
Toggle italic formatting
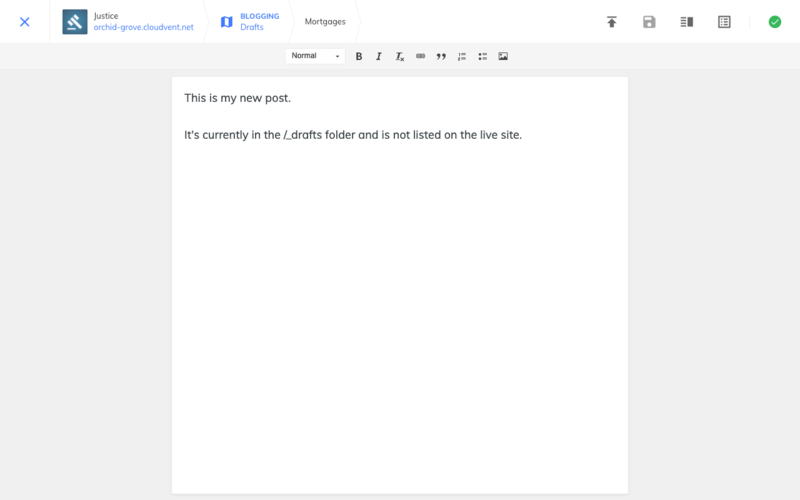(379, 57)
